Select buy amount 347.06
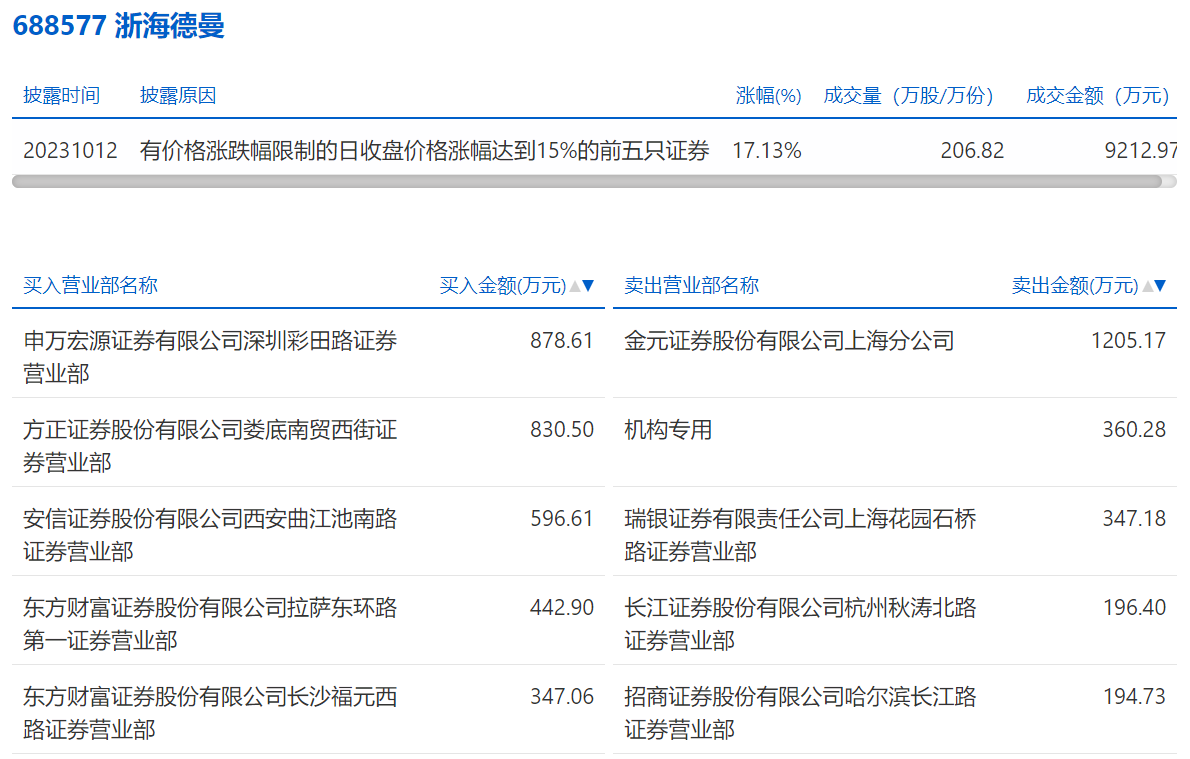 562,696
